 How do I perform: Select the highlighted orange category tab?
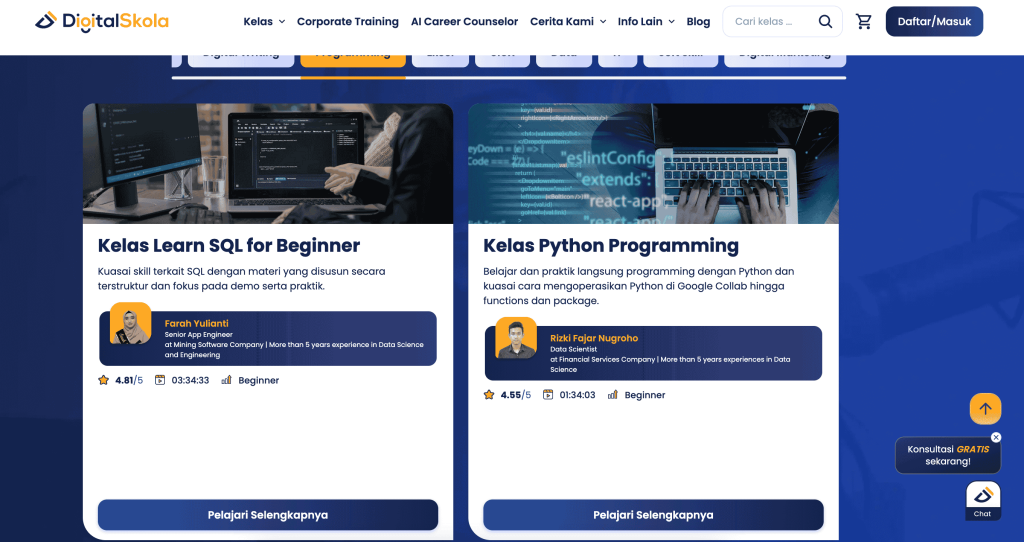(353, 60)
